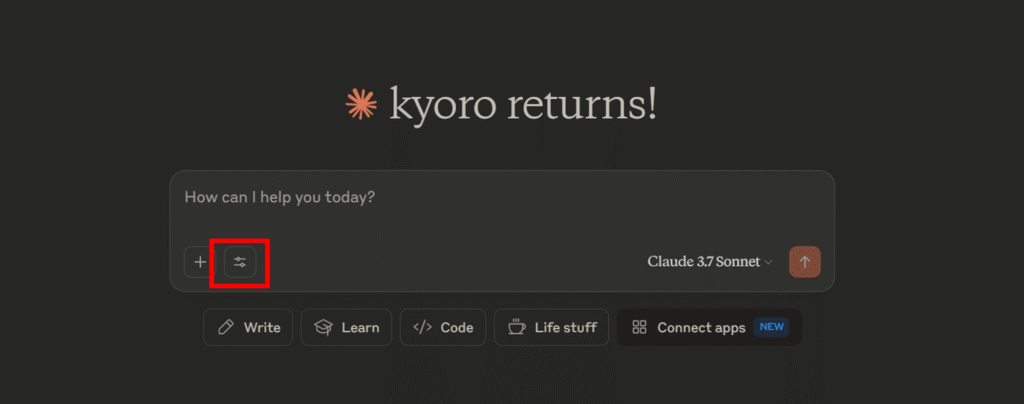Expand the chevron beside the model name
This screenshot has width=1024, height=404.
[x=769, y=262]
